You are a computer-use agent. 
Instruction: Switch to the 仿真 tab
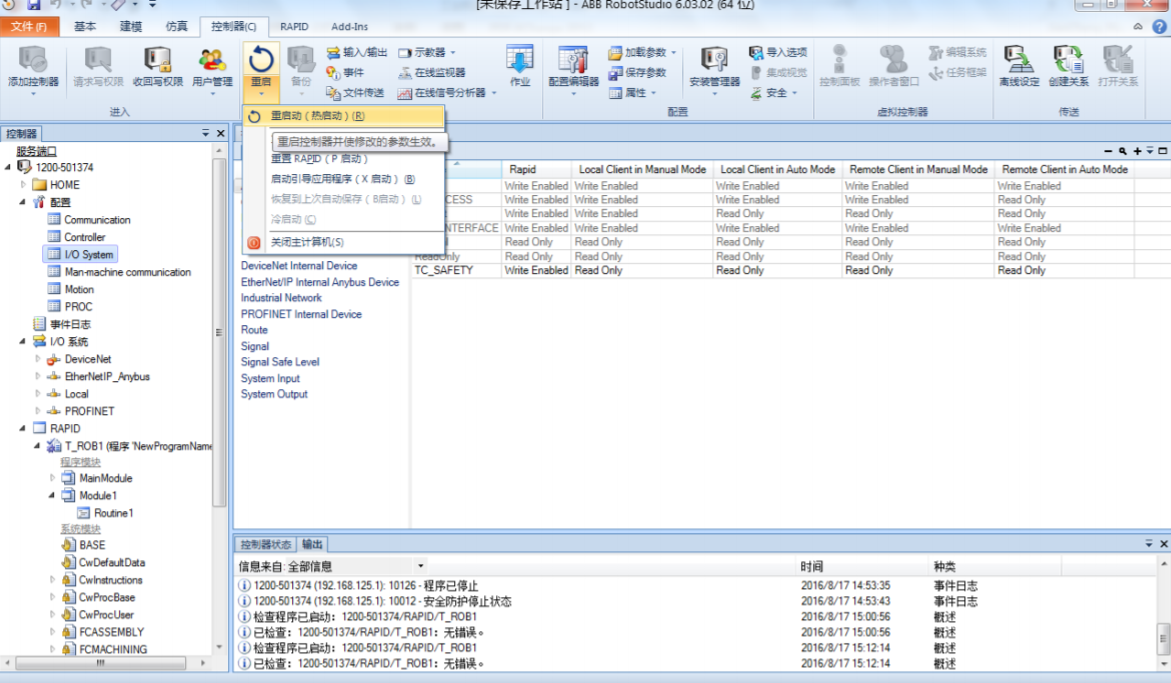[x=176, y=26]
